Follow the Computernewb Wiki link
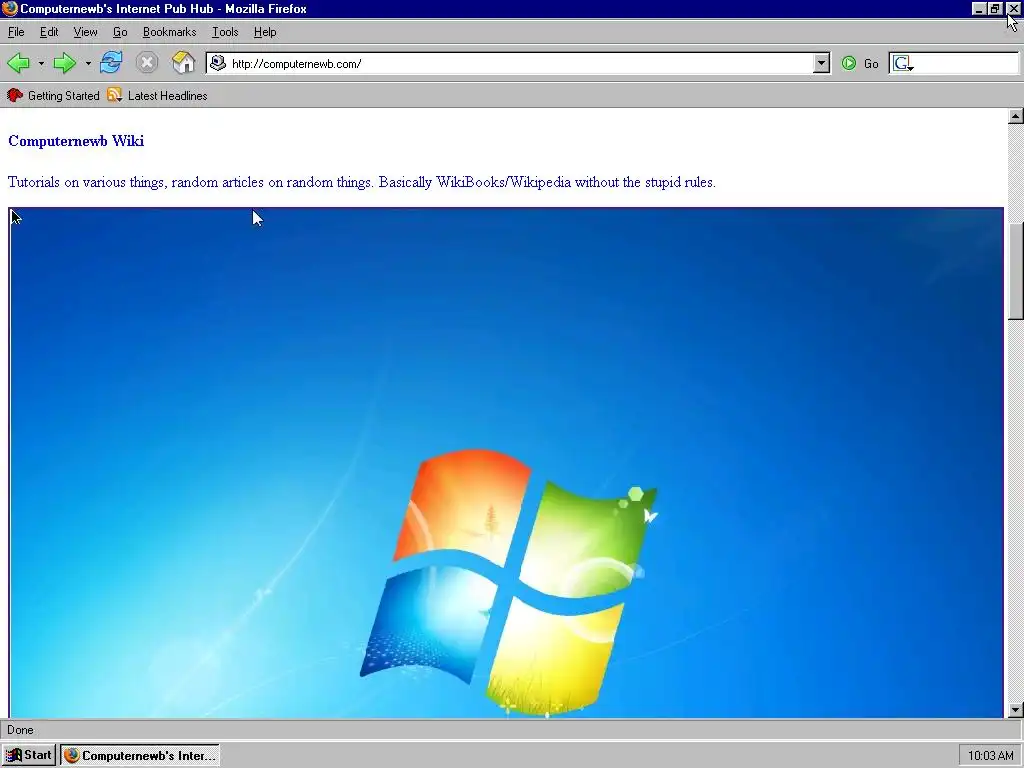Screen dimensions: 1024x768 76,141
